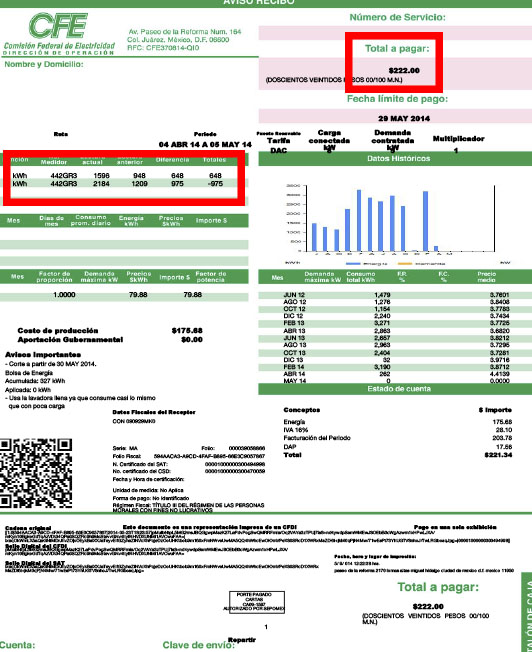Image resolution: width=532 pixels, height=652 pixels.
Task: Select current reading '1596' in meter table
Action: [101, 176]
